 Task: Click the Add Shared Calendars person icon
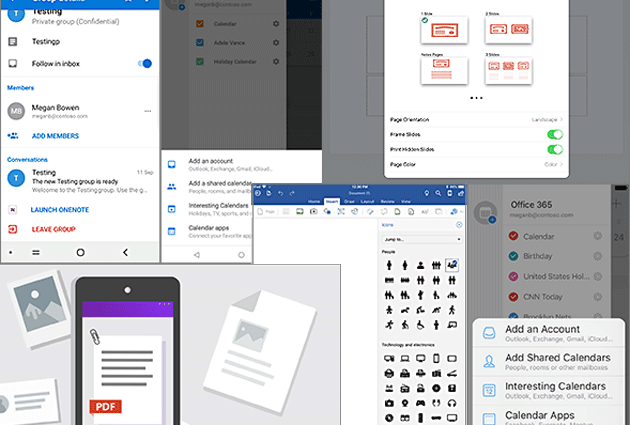[488, 362]
